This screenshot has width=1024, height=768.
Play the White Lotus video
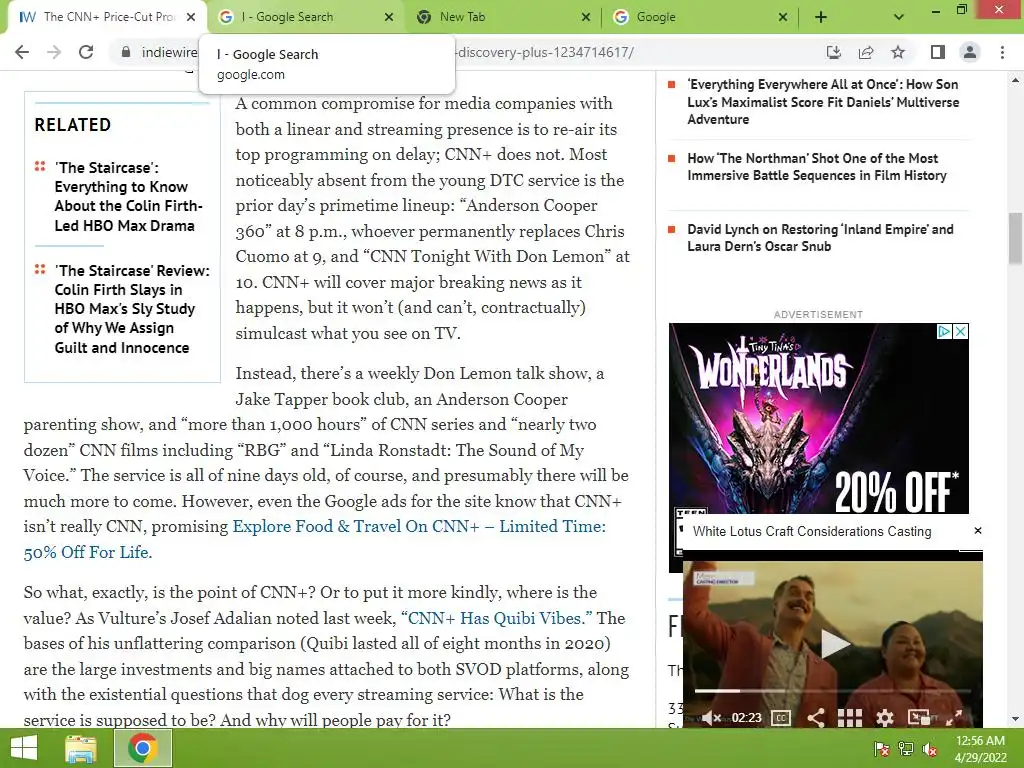click(834, 644)
